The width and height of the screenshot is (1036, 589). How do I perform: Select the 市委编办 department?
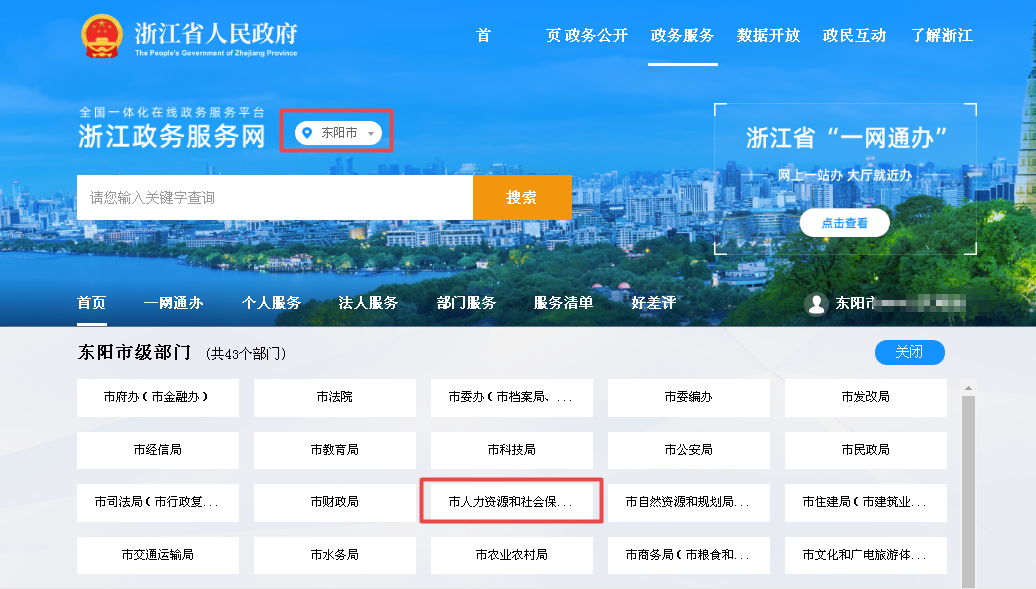click(x=689, y=397)
